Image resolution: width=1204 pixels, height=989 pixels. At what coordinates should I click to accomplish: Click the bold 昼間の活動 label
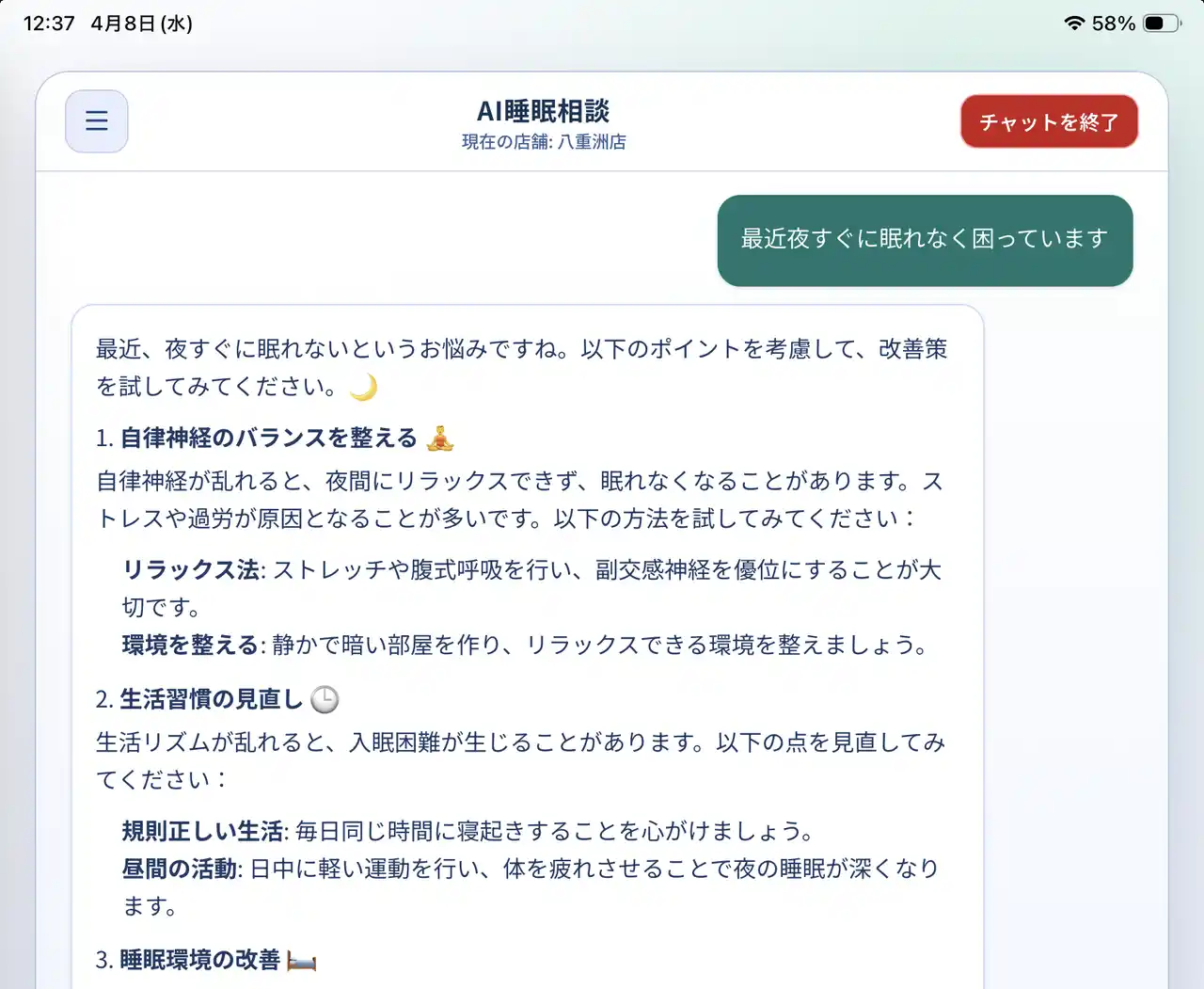pyautogui.click(x=180, y=869)
